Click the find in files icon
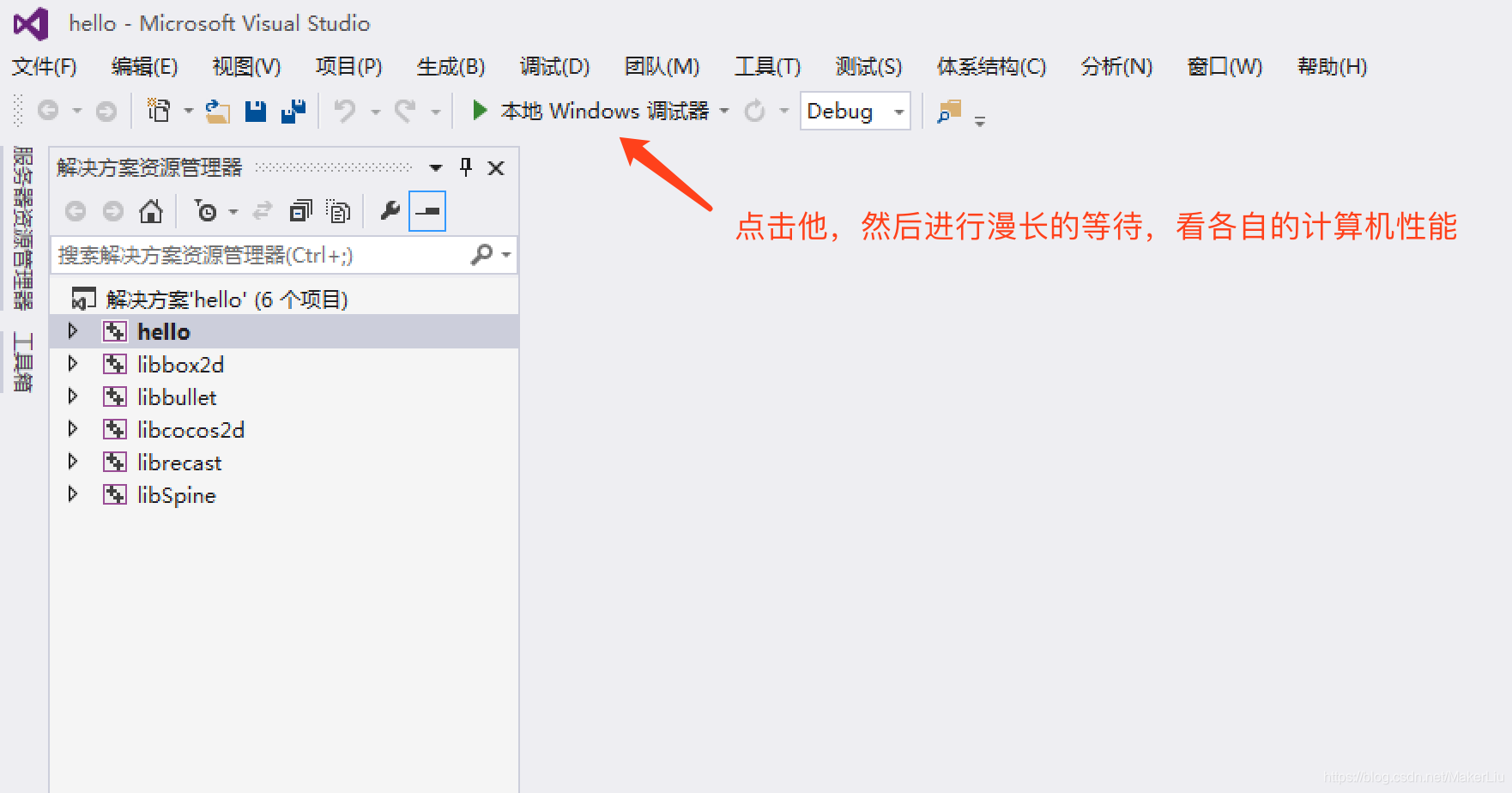Screen dimensions: 1512x793 point(949,112)
